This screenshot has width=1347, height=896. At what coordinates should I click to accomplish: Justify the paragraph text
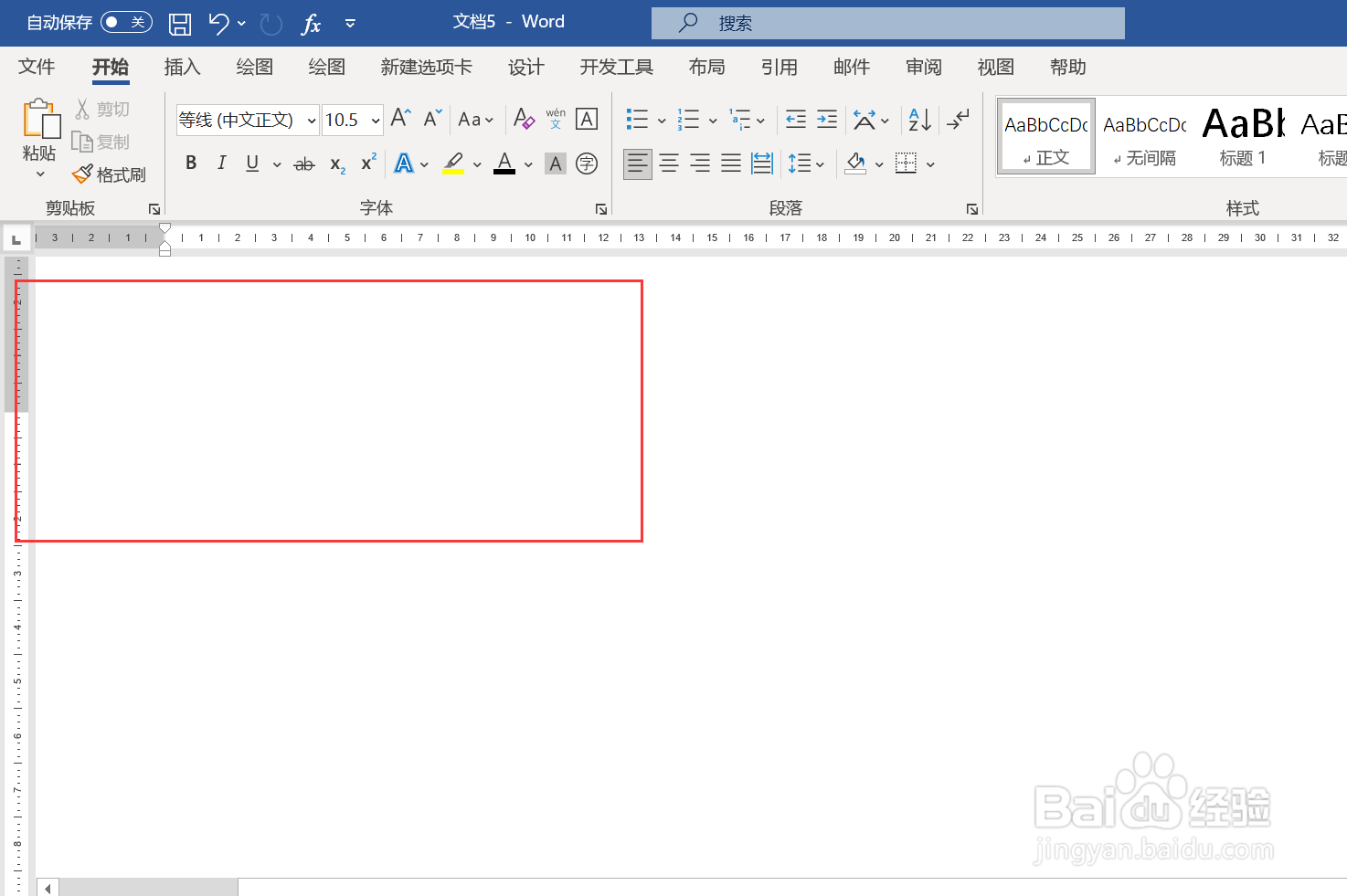(x=731, y=163)
